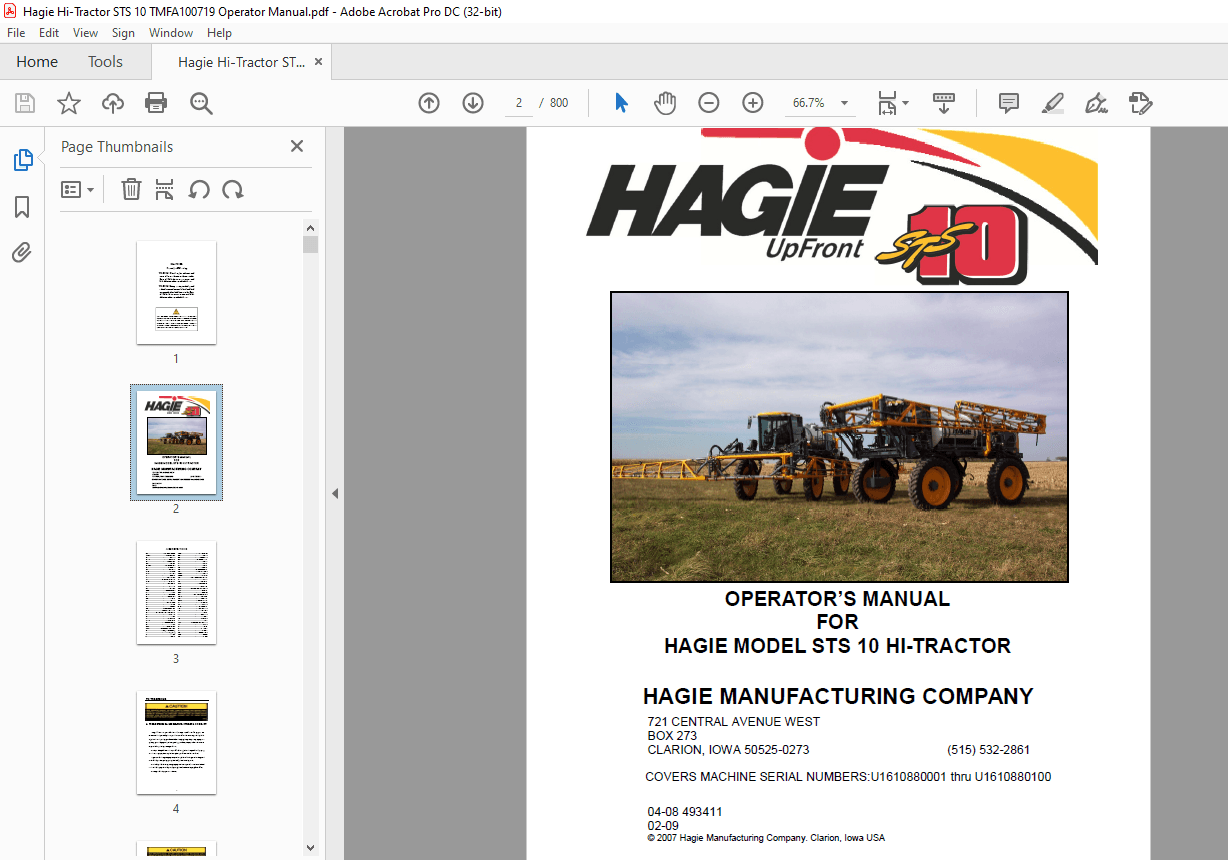Select the Highlight Text tool

click(1052, 103)
